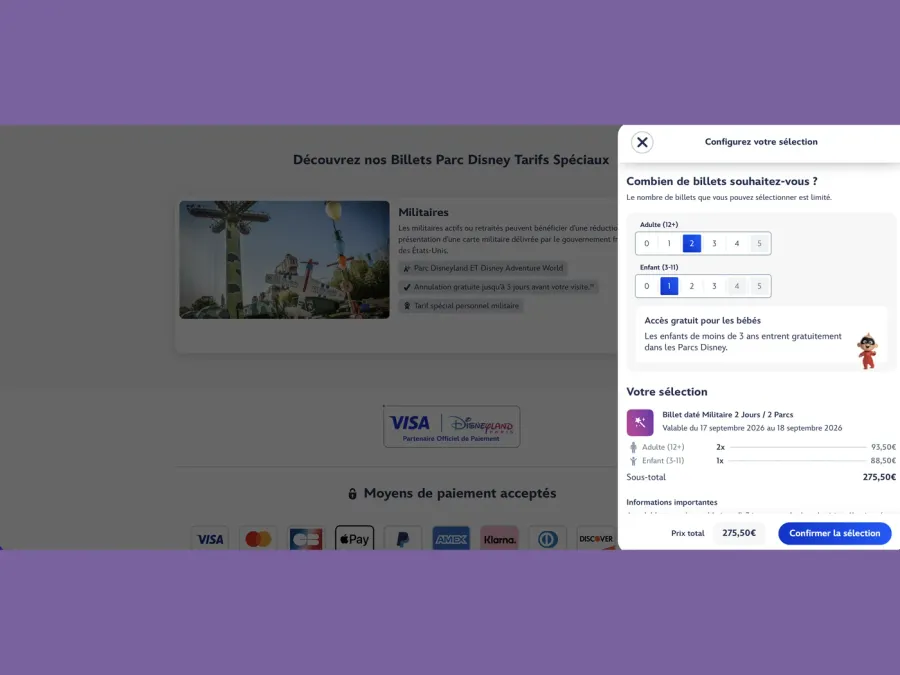Click the medal icon in Tarif spécial tag

tap(407, 306)
